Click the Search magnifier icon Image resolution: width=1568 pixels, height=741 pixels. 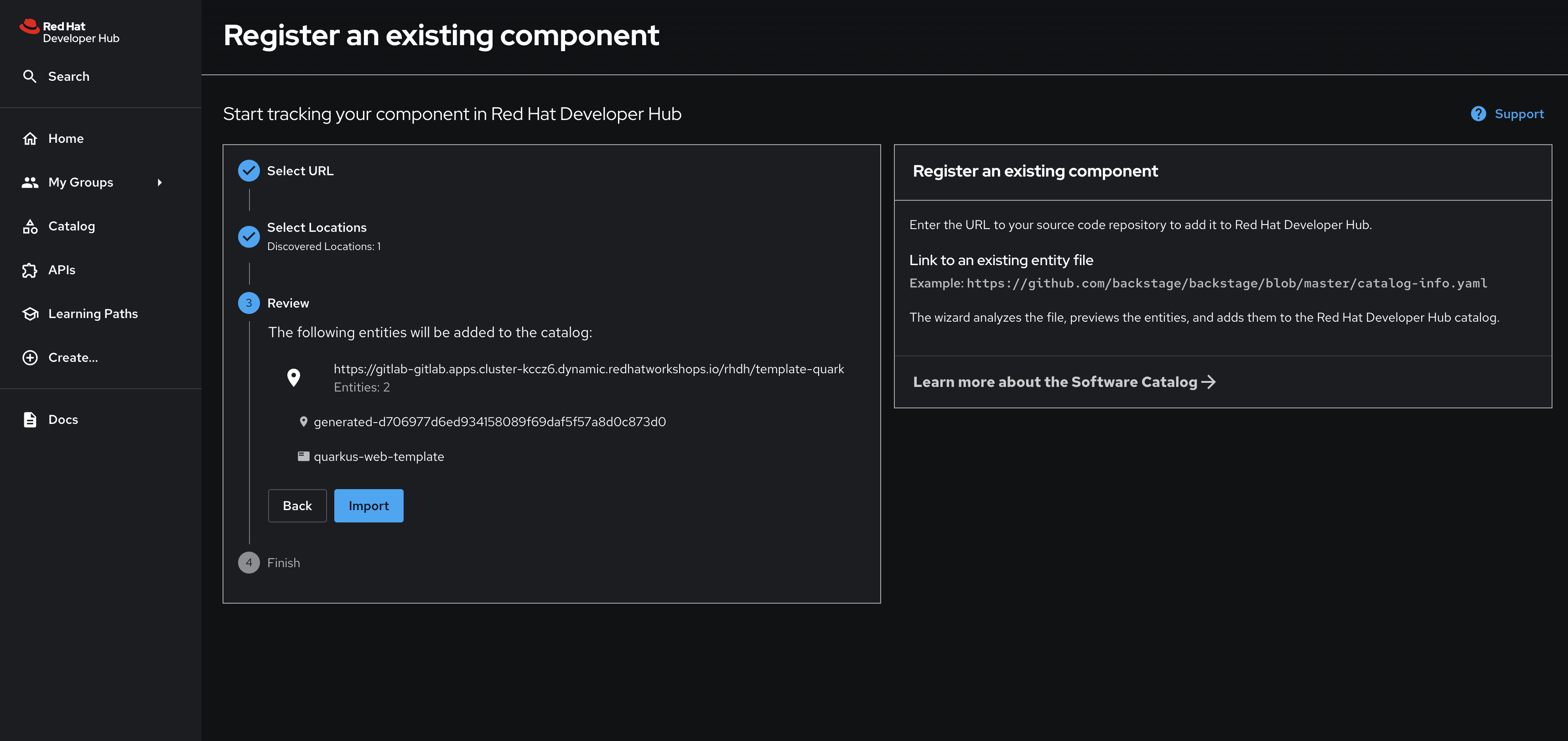(x=30, y=76)
